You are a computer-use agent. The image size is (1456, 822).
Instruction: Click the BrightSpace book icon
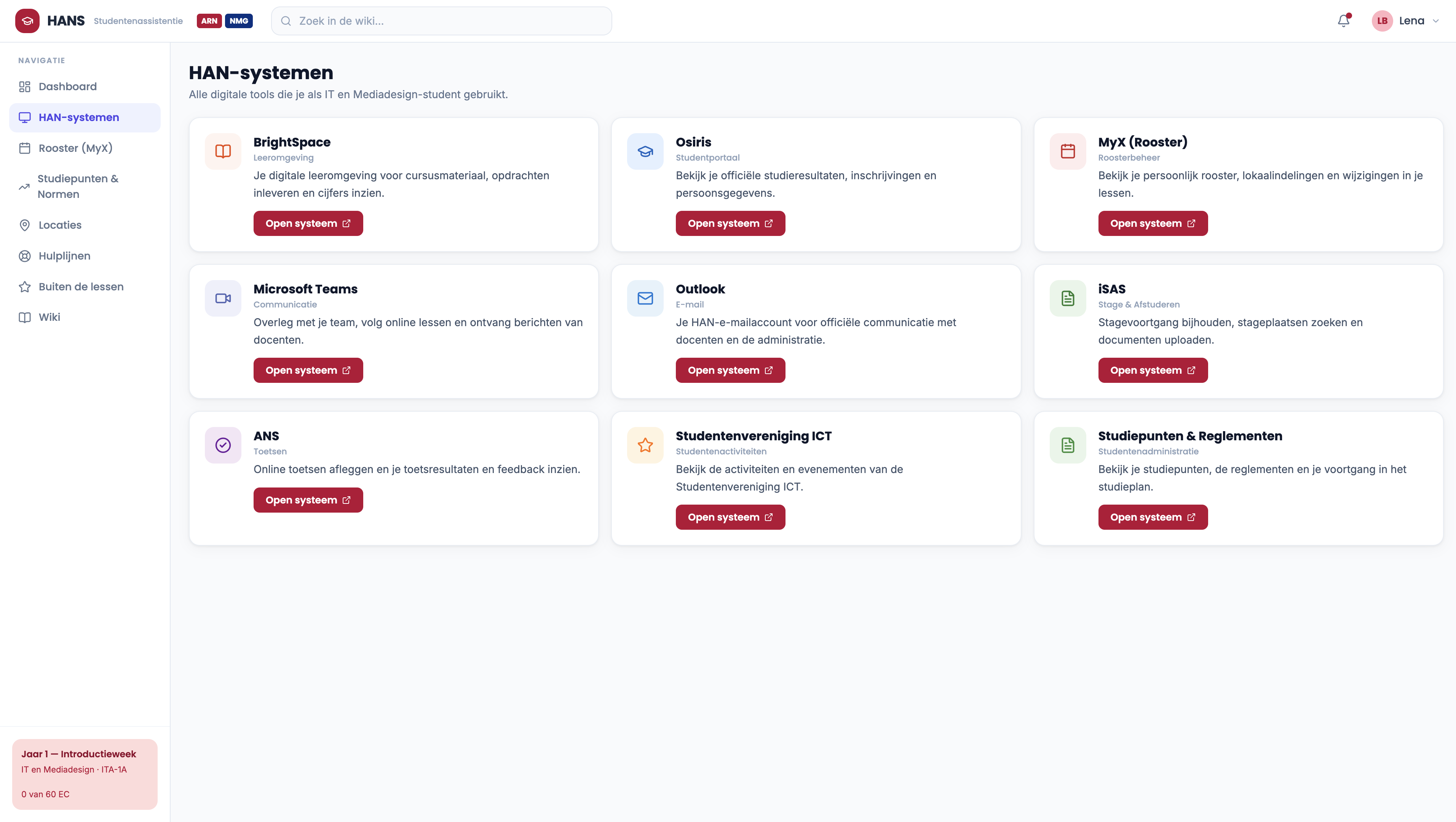click(223, 151)
